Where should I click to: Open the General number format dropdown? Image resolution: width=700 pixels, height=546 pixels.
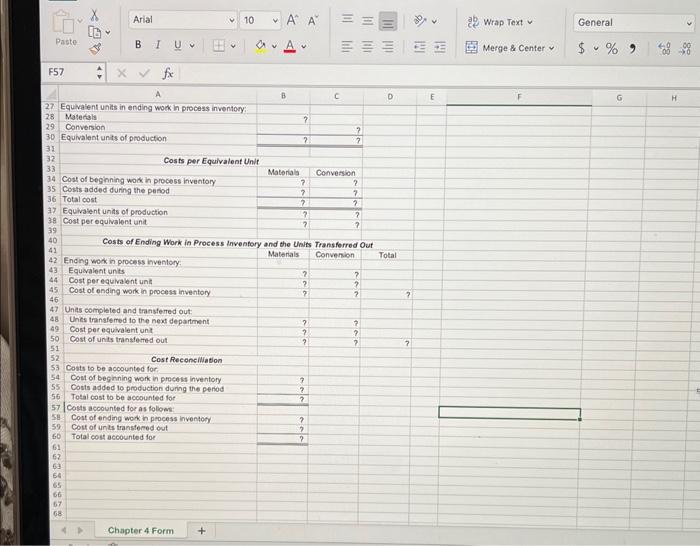689,23
